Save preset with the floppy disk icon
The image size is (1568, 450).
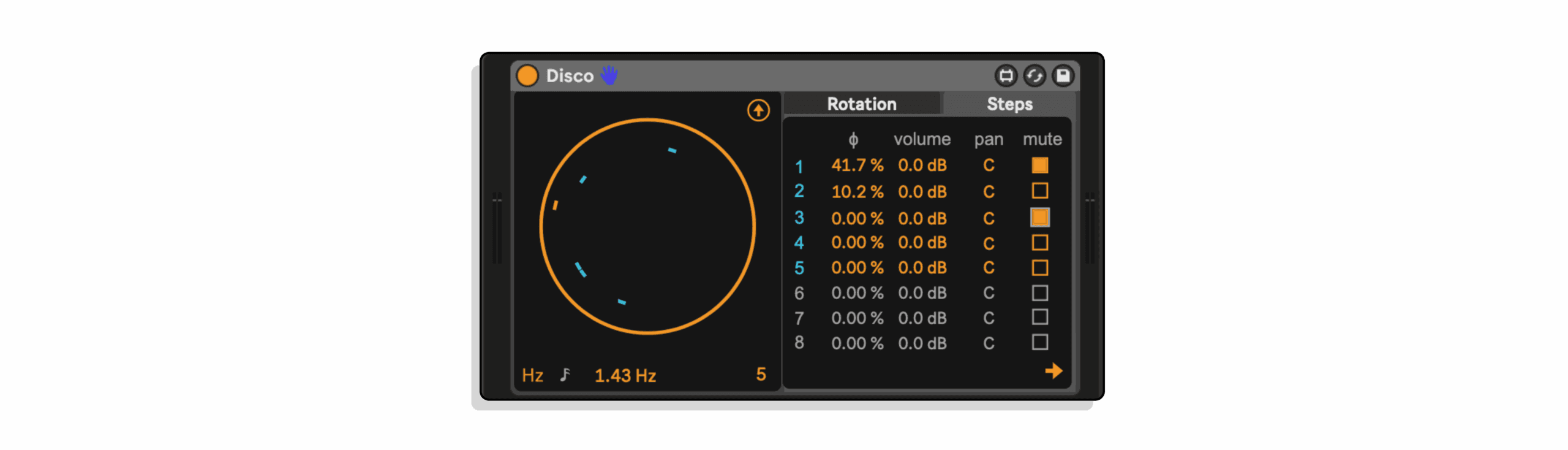pyautogui.click(x=1063, y=75)
